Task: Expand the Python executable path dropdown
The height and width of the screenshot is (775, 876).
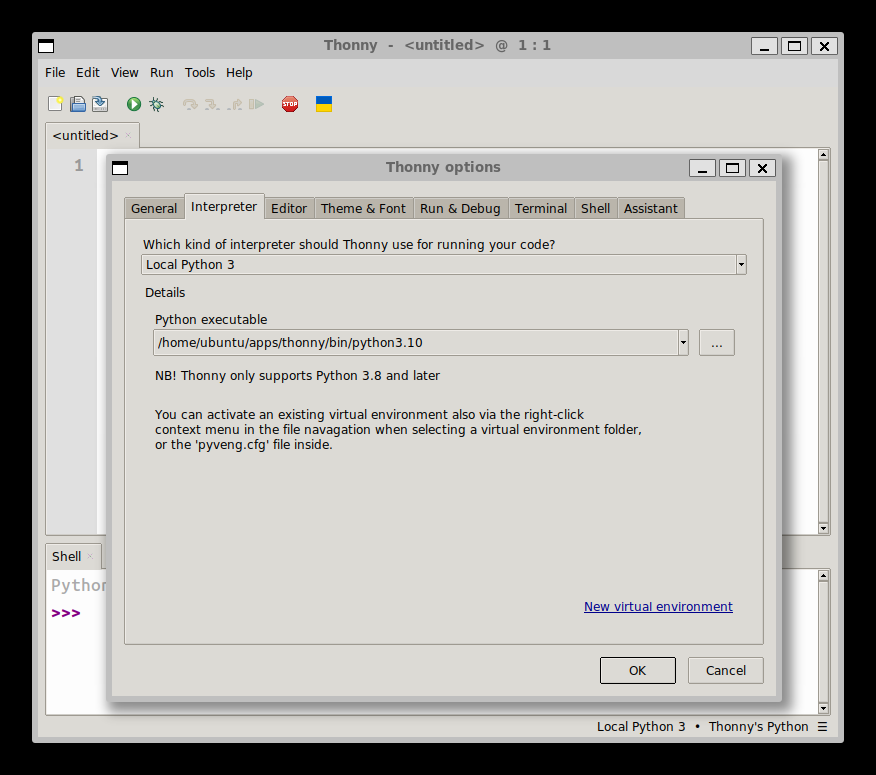Action: pyautogui.click(x=683, y=343)
